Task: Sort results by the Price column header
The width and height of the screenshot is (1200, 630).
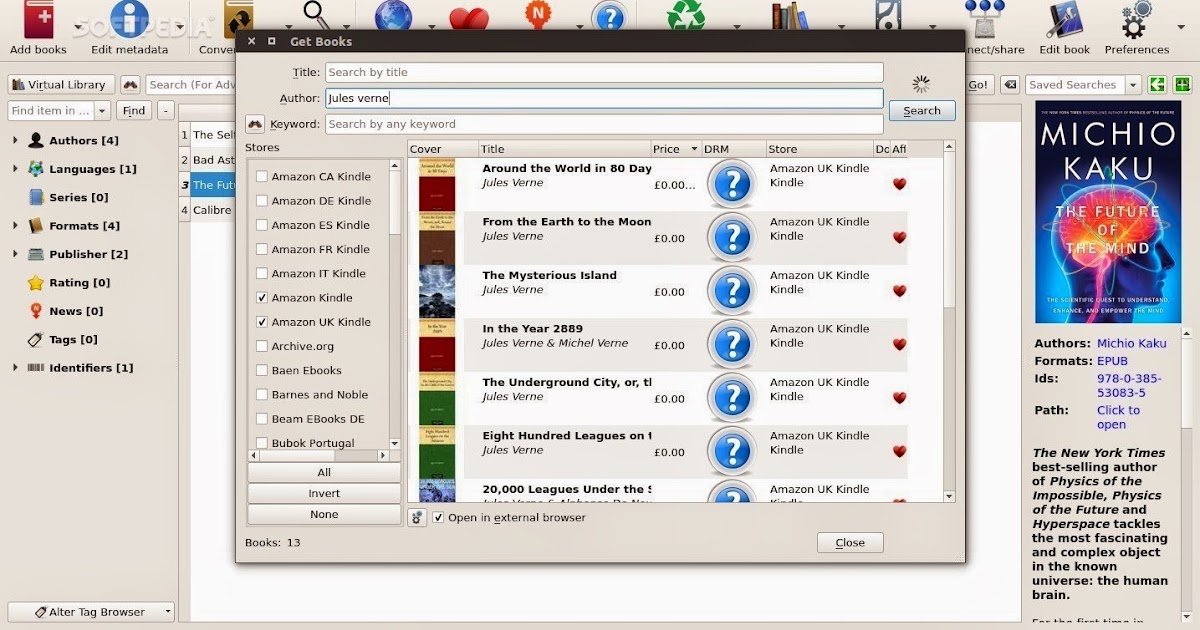Action: [x=677, y=149]
